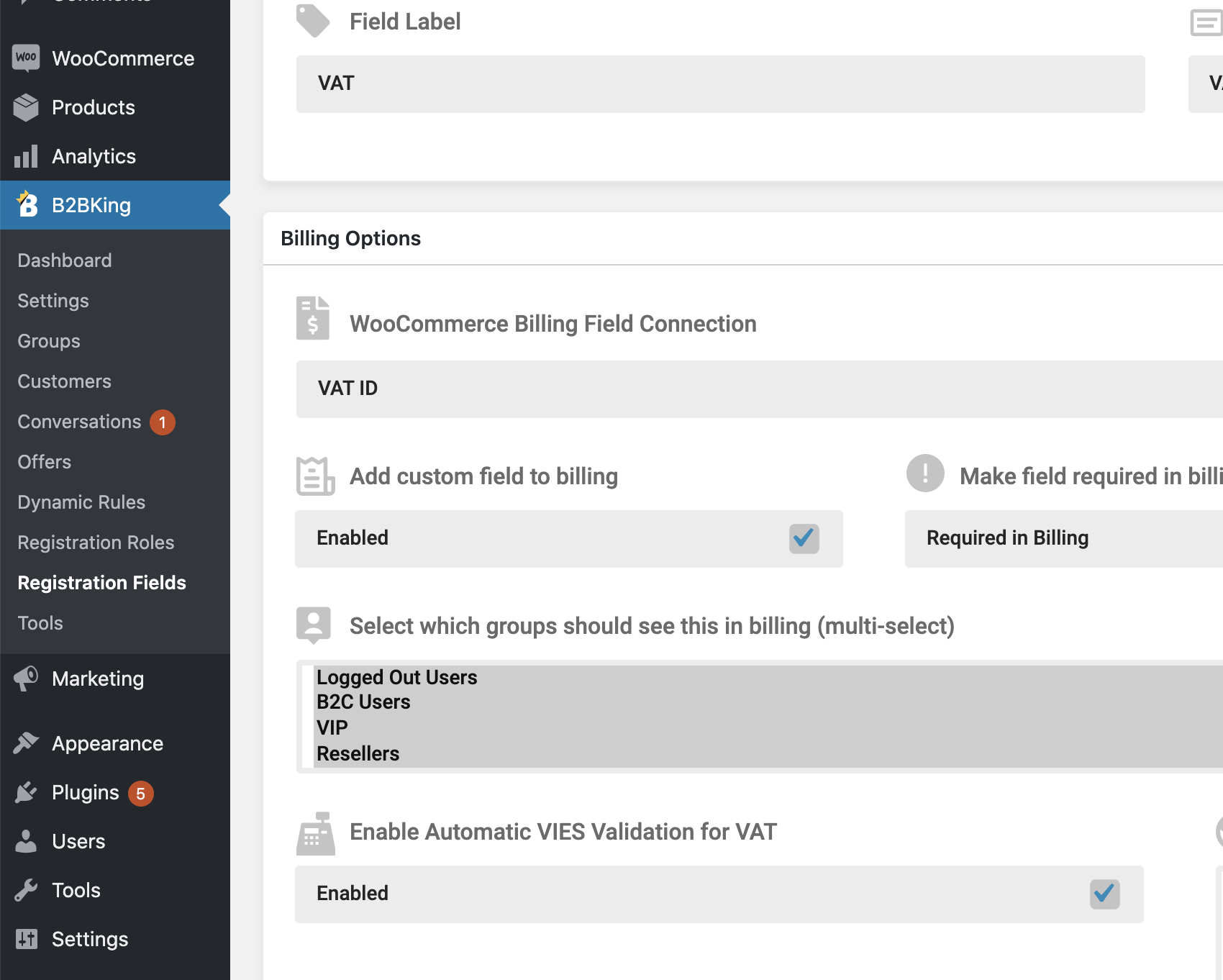Image resolution: width=1223 pixels, height=980 pixels.
Task: Select Resellers in the groups multi-select
Action: [358, 753]
